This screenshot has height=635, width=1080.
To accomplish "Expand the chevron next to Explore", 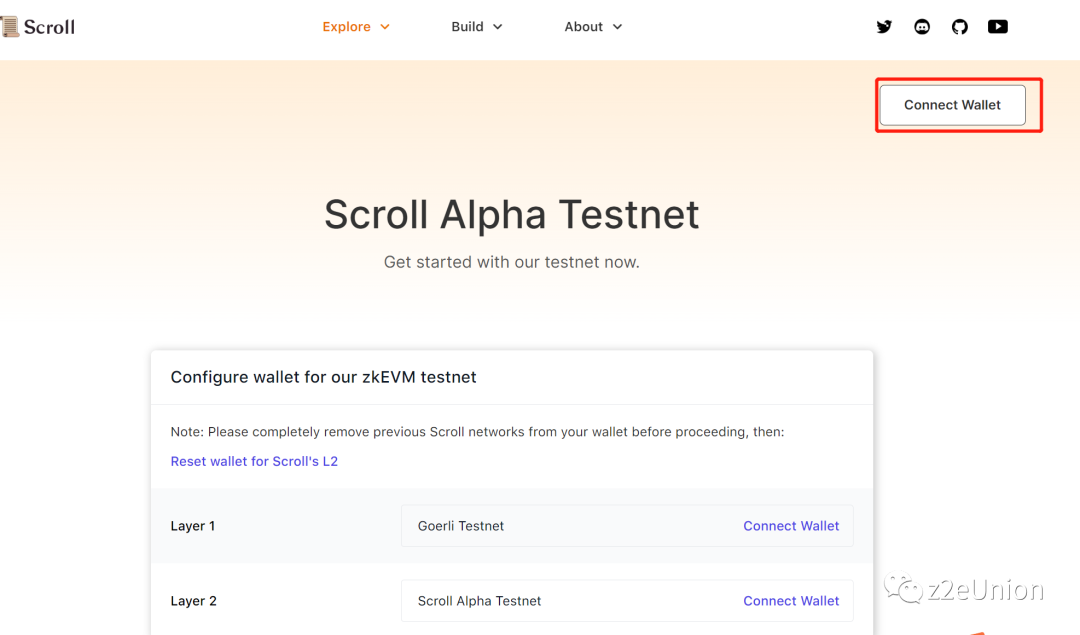I will [385, 27].
